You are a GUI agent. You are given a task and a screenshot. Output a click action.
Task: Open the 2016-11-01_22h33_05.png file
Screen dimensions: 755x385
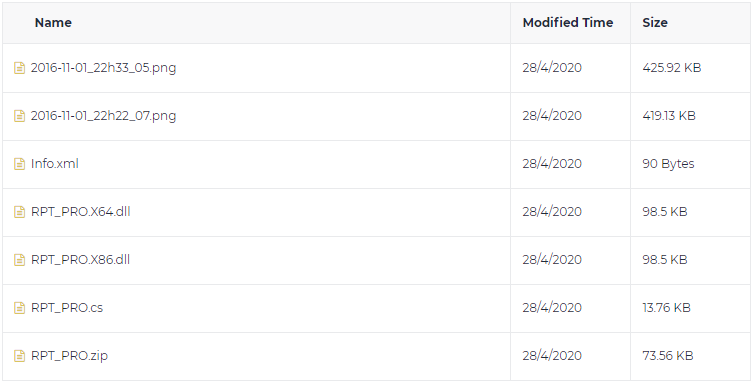point(104,68)
